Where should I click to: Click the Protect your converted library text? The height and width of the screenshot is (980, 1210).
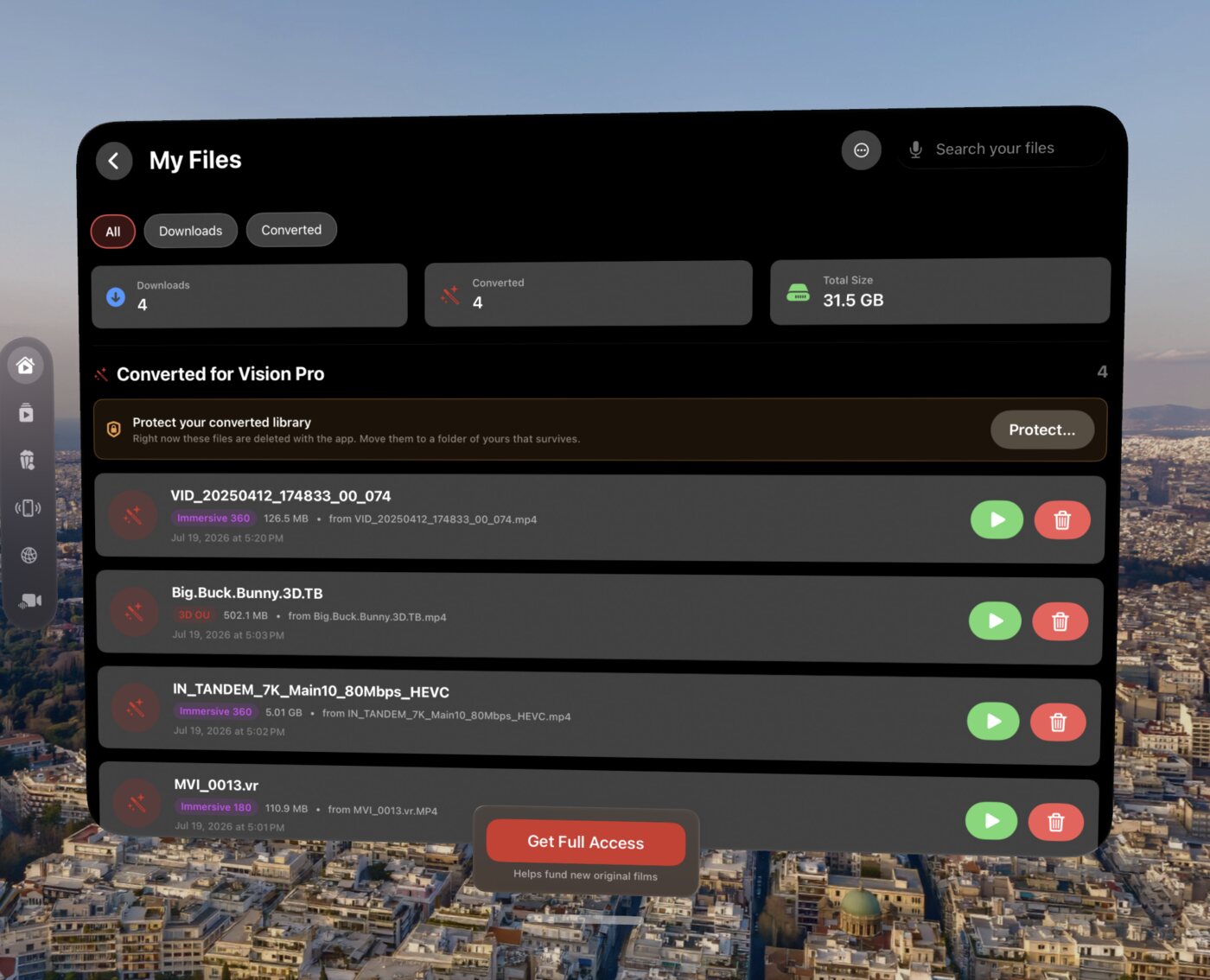221,423
